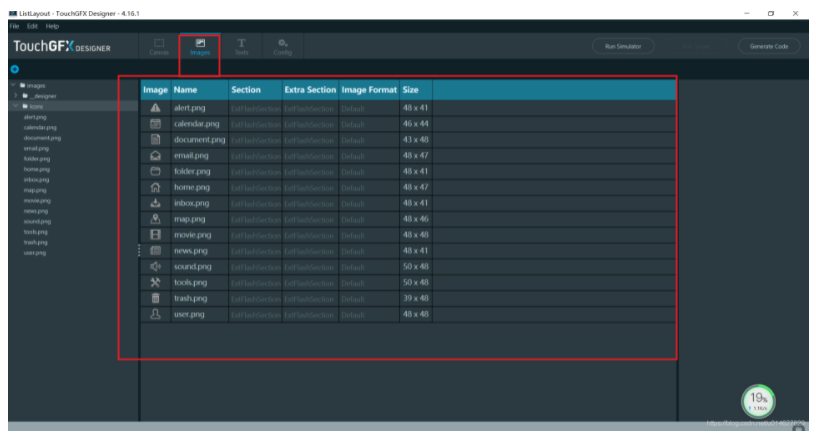Open Section dropdown for alert.png row
This screenshot has width=816, height=440.
[255, 108]
